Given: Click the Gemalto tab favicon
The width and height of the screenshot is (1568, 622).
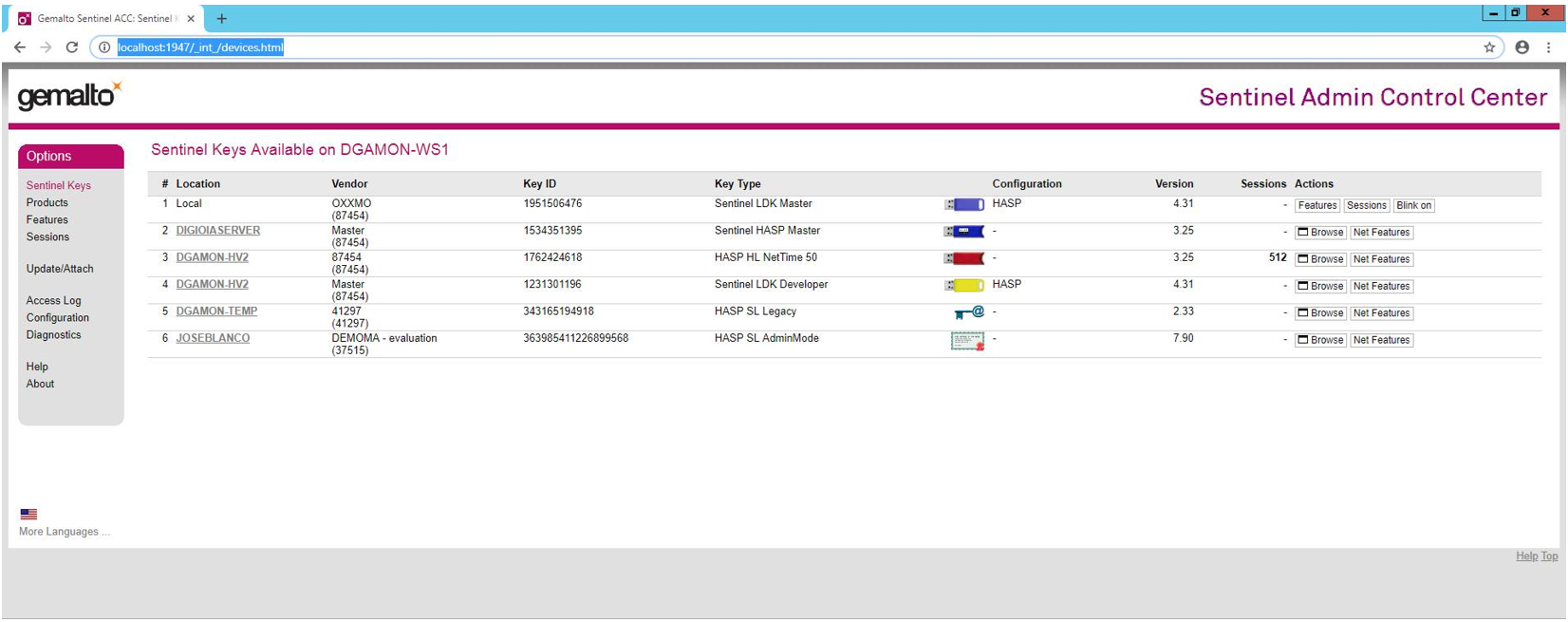Looking at the screenshot, I should click(x=25, y=18).
